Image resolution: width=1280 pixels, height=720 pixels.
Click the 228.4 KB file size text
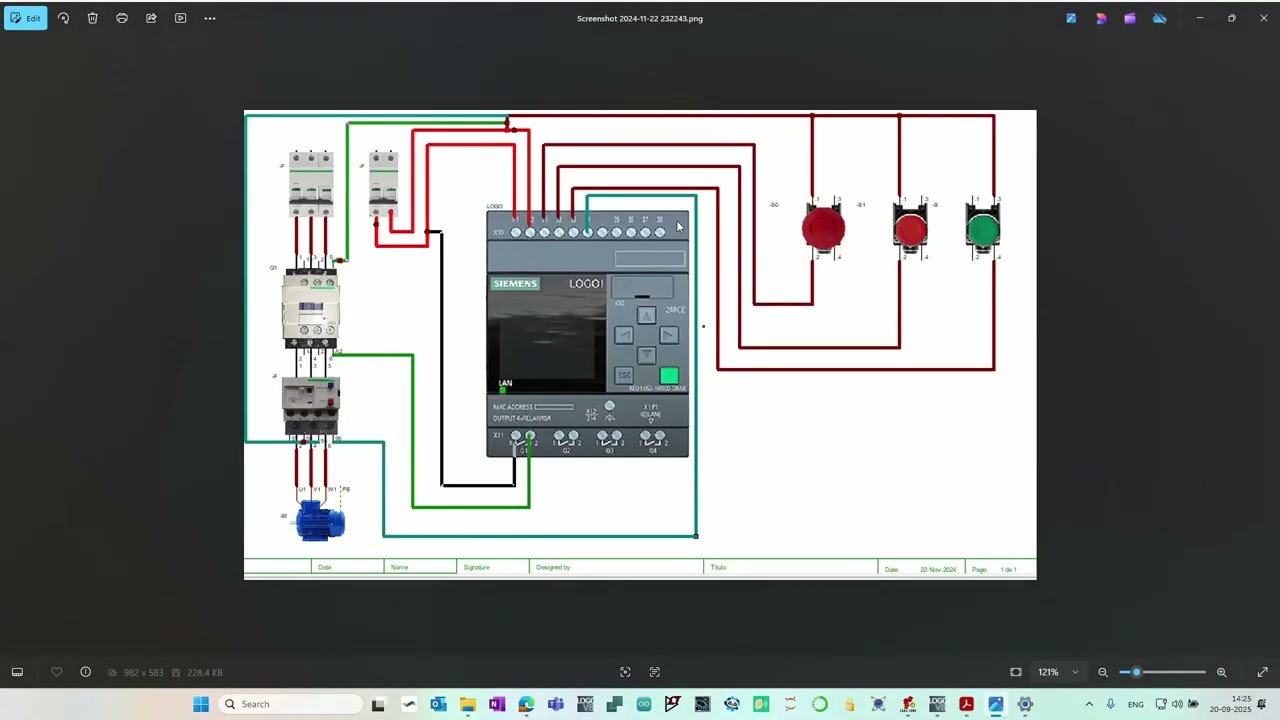click(204, 673)
